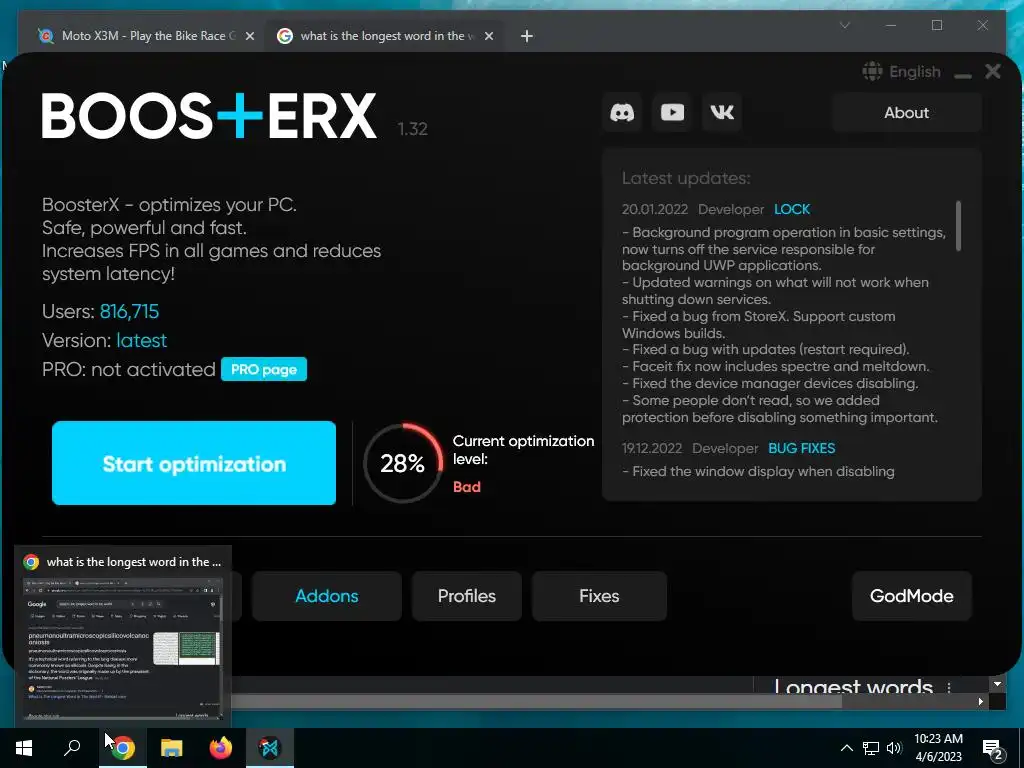Open the BoosterX YouTube channel icon
1024x768 pixels.
click(x=672, y=112)
